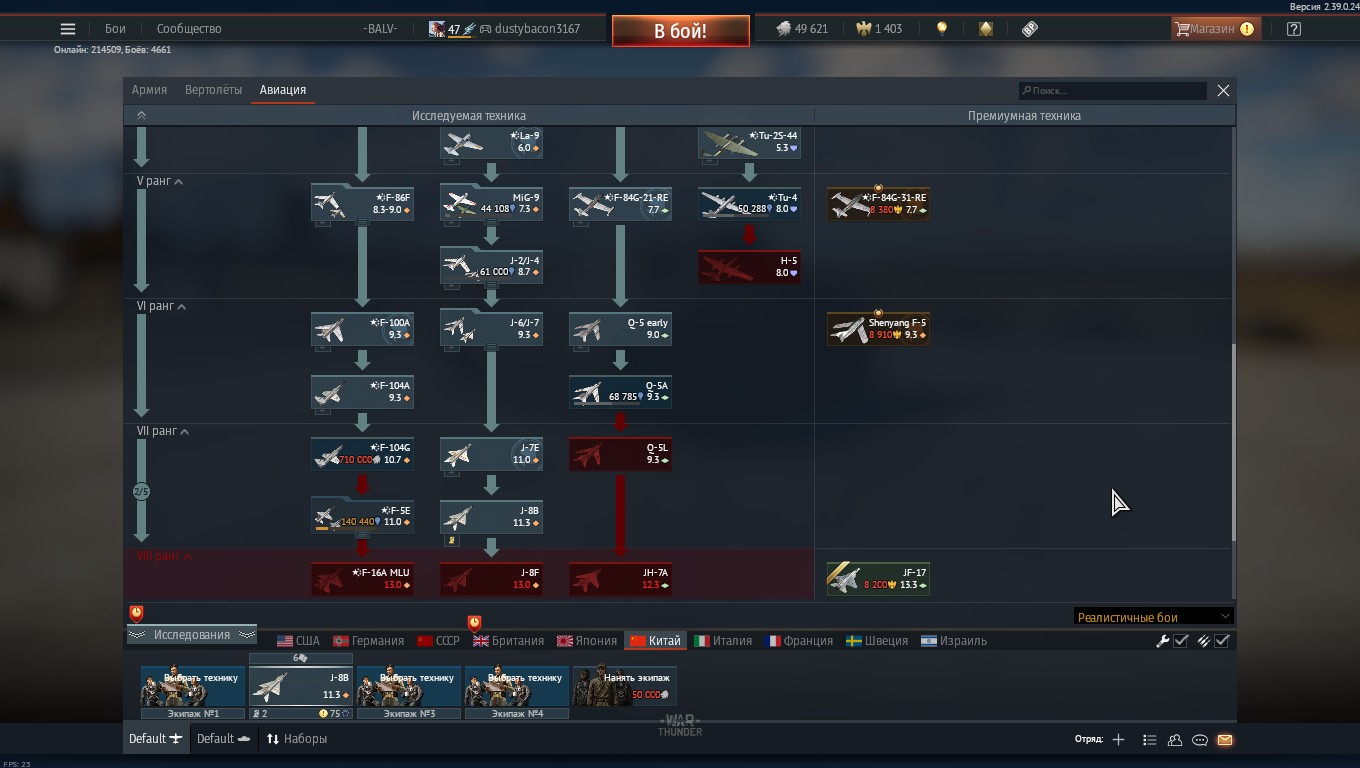Viewport: 1360px width, 768px height.
Task: Collapse the Исследования panel
Action: (x=192, y=635)
